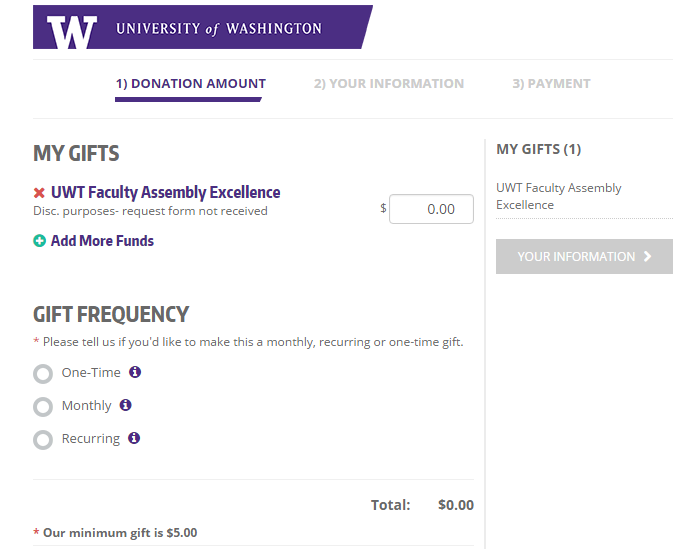Click the green plus icon
This screenshot has width=680, height=549.
click(x=40, y=241)
